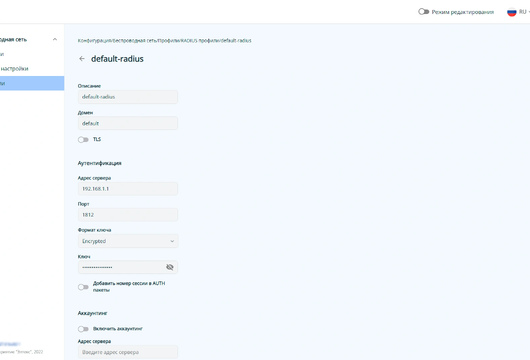530x360 pixels.
Task: Open the first sidebar item under the section header
Action: pos(2,54)
